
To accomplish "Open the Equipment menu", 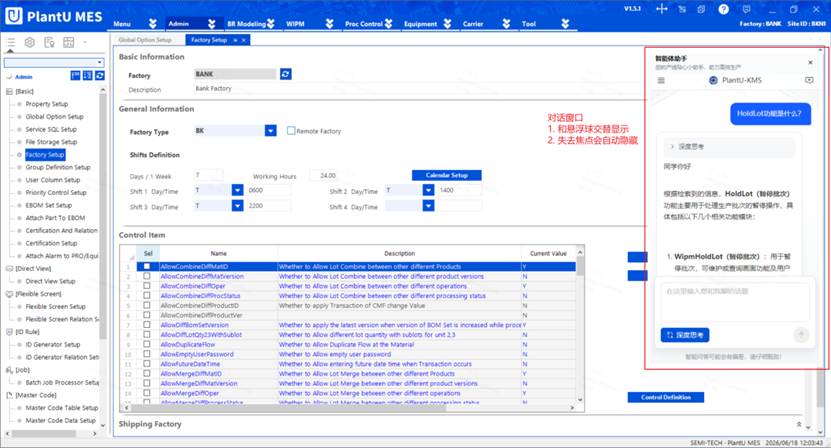I will [427, 23].
